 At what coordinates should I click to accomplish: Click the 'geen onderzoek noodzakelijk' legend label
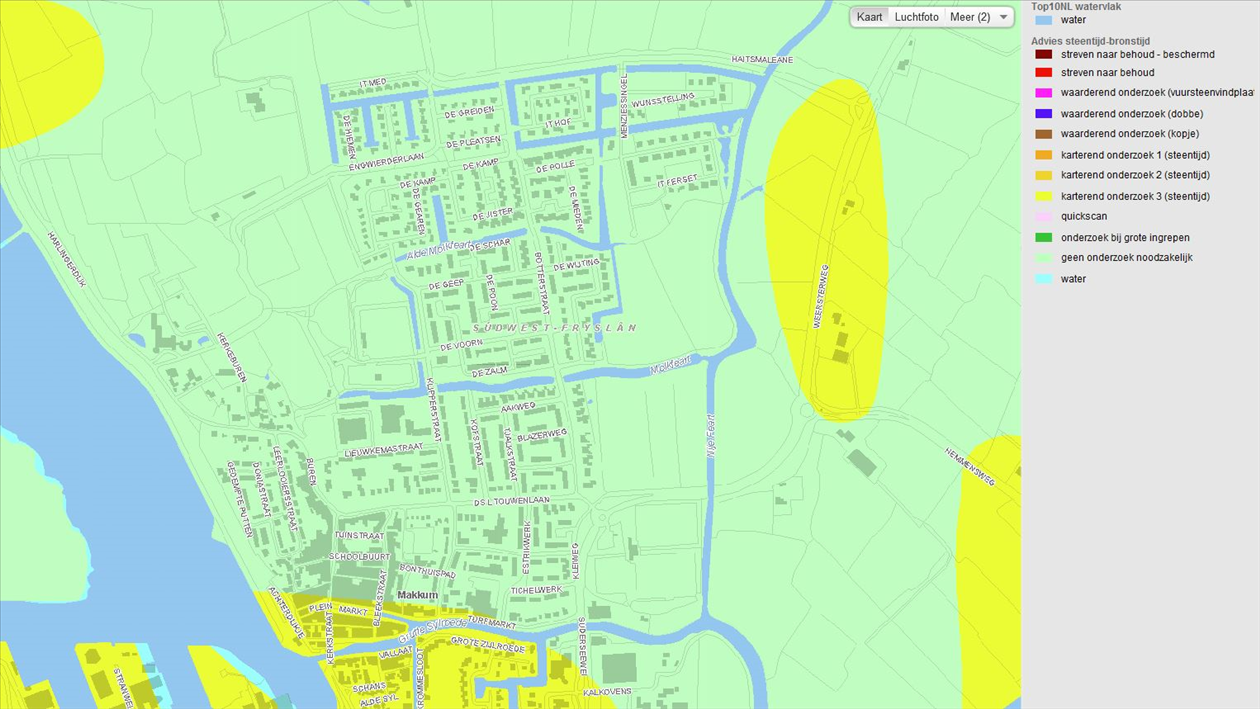[1126, 258]
